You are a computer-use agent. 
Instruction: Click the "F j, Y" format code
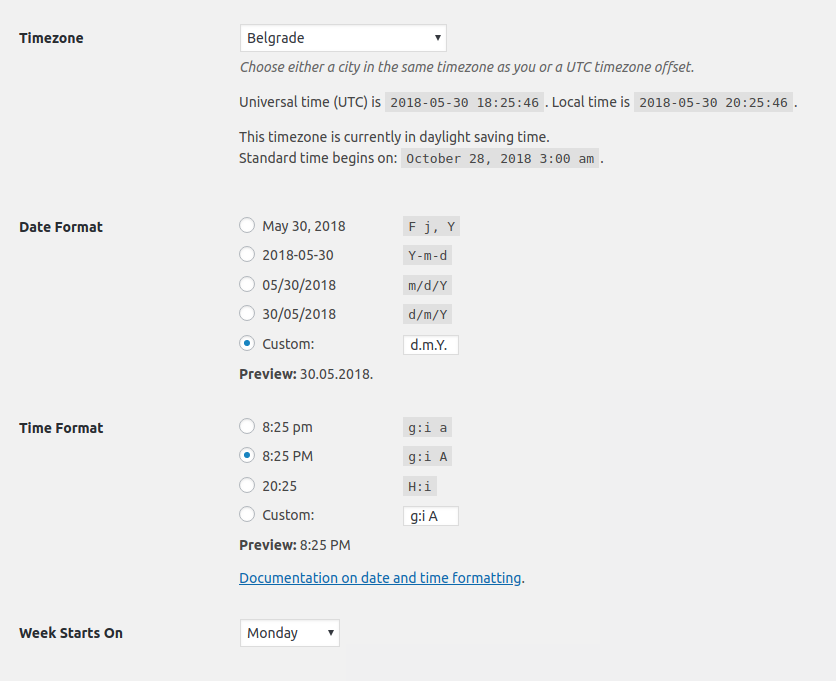point(431,226)
